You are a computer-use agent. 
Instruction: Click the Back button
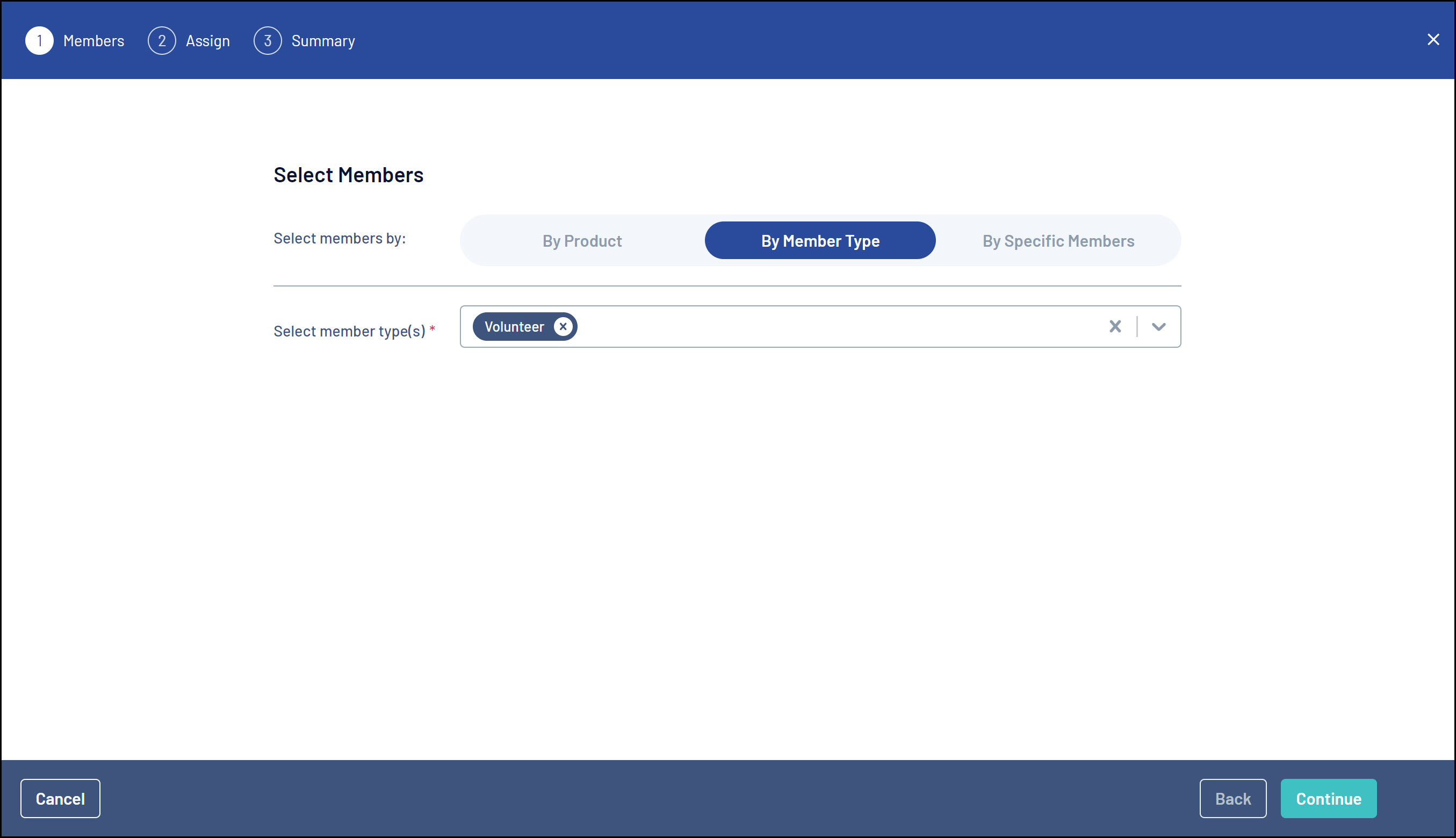[1232, 799]
